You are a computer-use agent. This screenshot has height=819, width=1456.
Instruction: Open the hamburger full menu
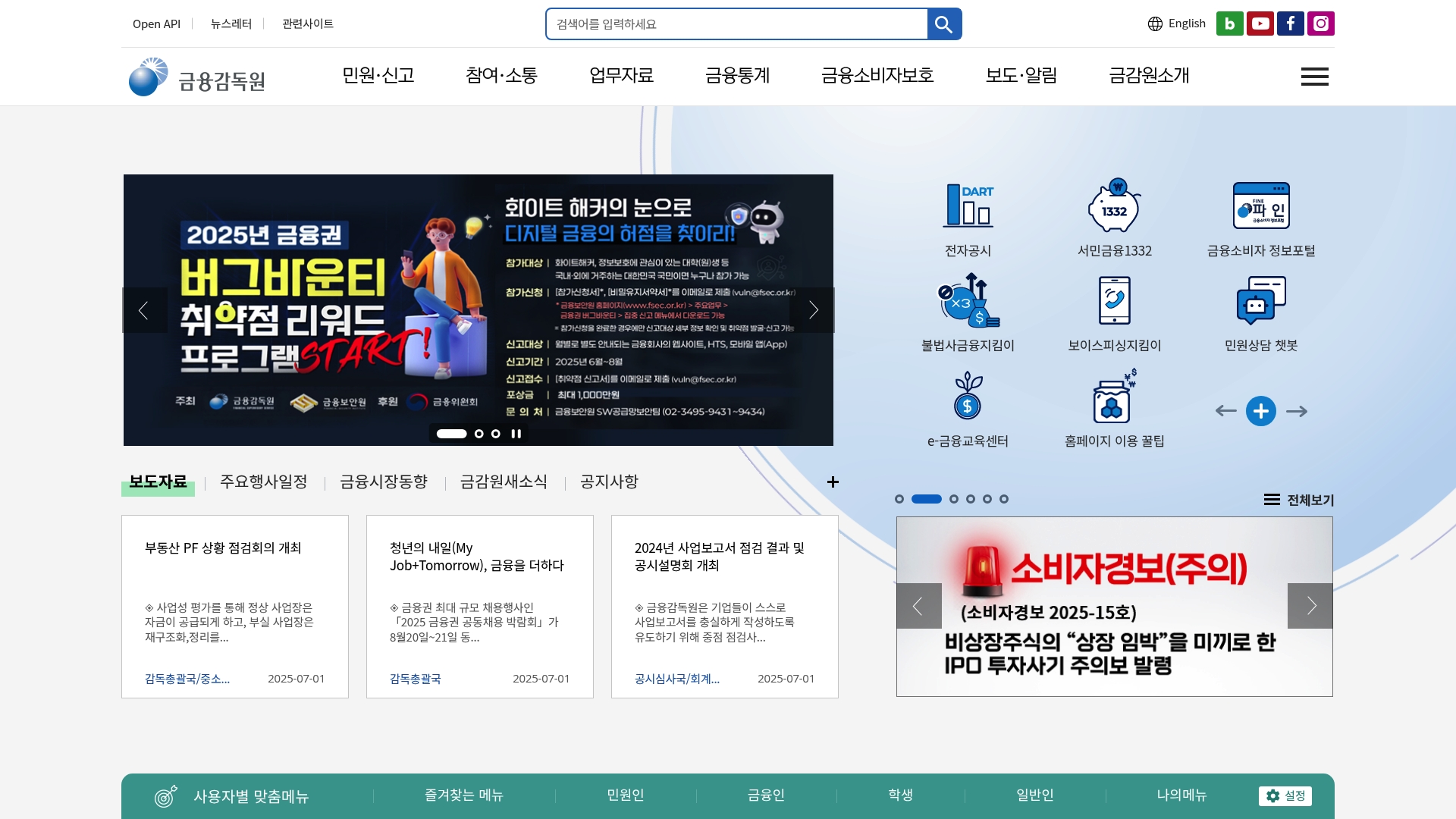coord(1314,77)
